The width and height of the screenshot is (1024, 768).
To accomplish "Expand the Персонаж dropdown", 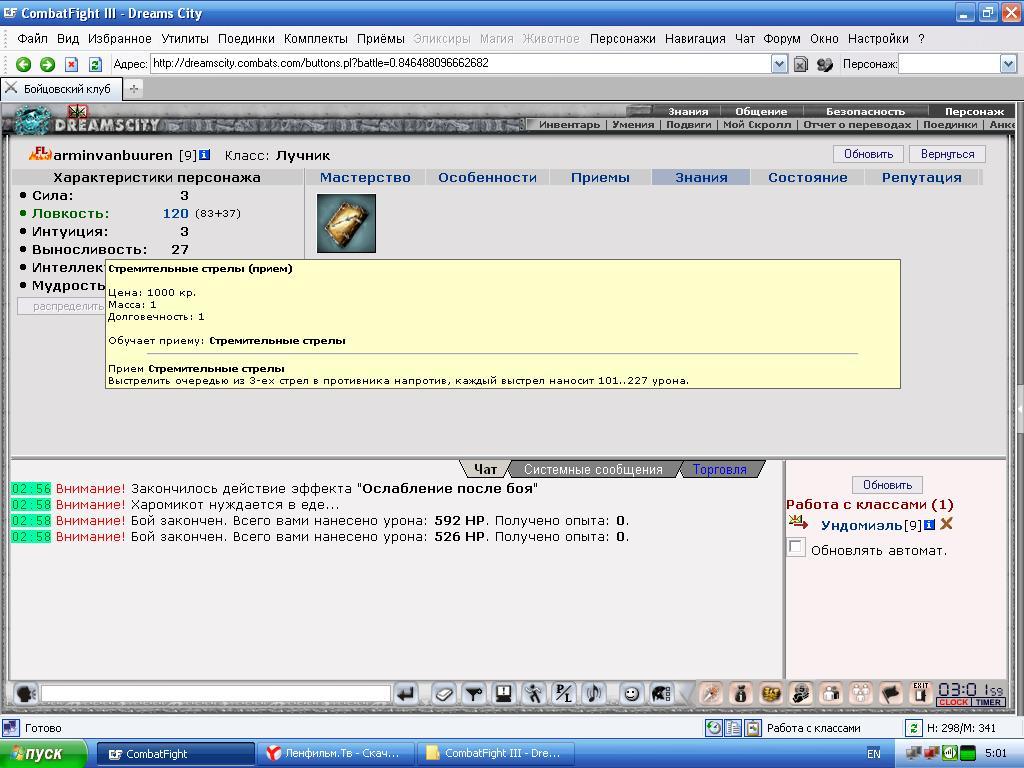I will 1008,64.
